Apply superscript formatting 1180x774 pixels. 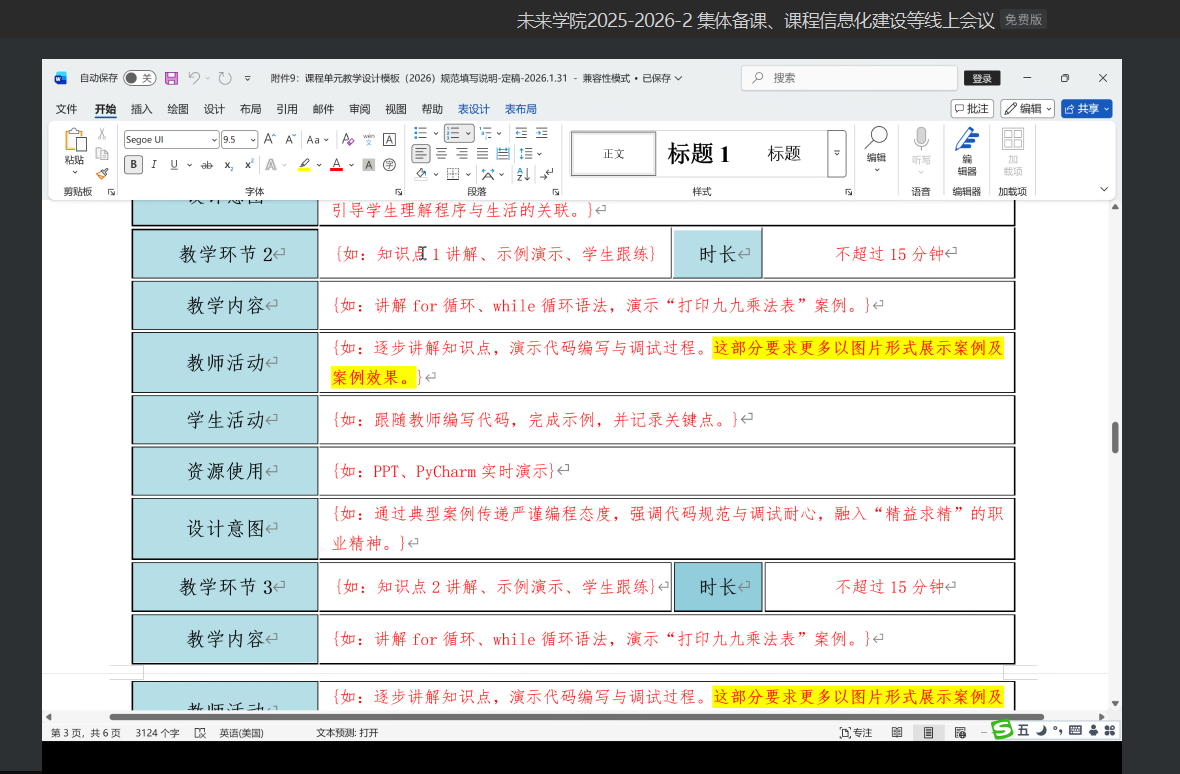249,165
